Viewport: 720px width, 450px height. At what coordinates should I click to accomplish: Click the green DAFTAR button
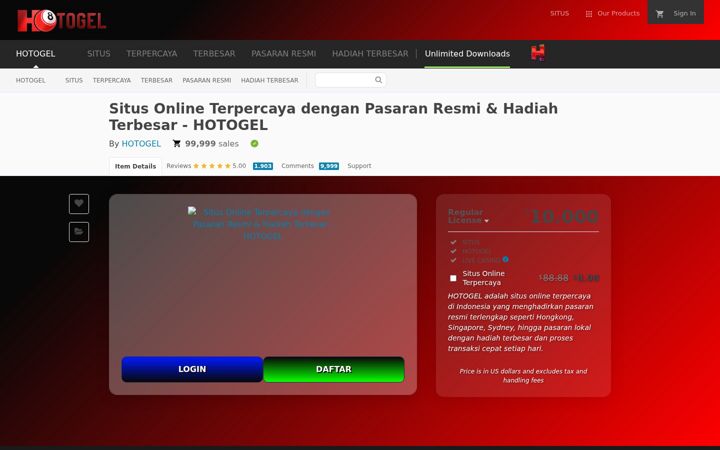point(334,369)
